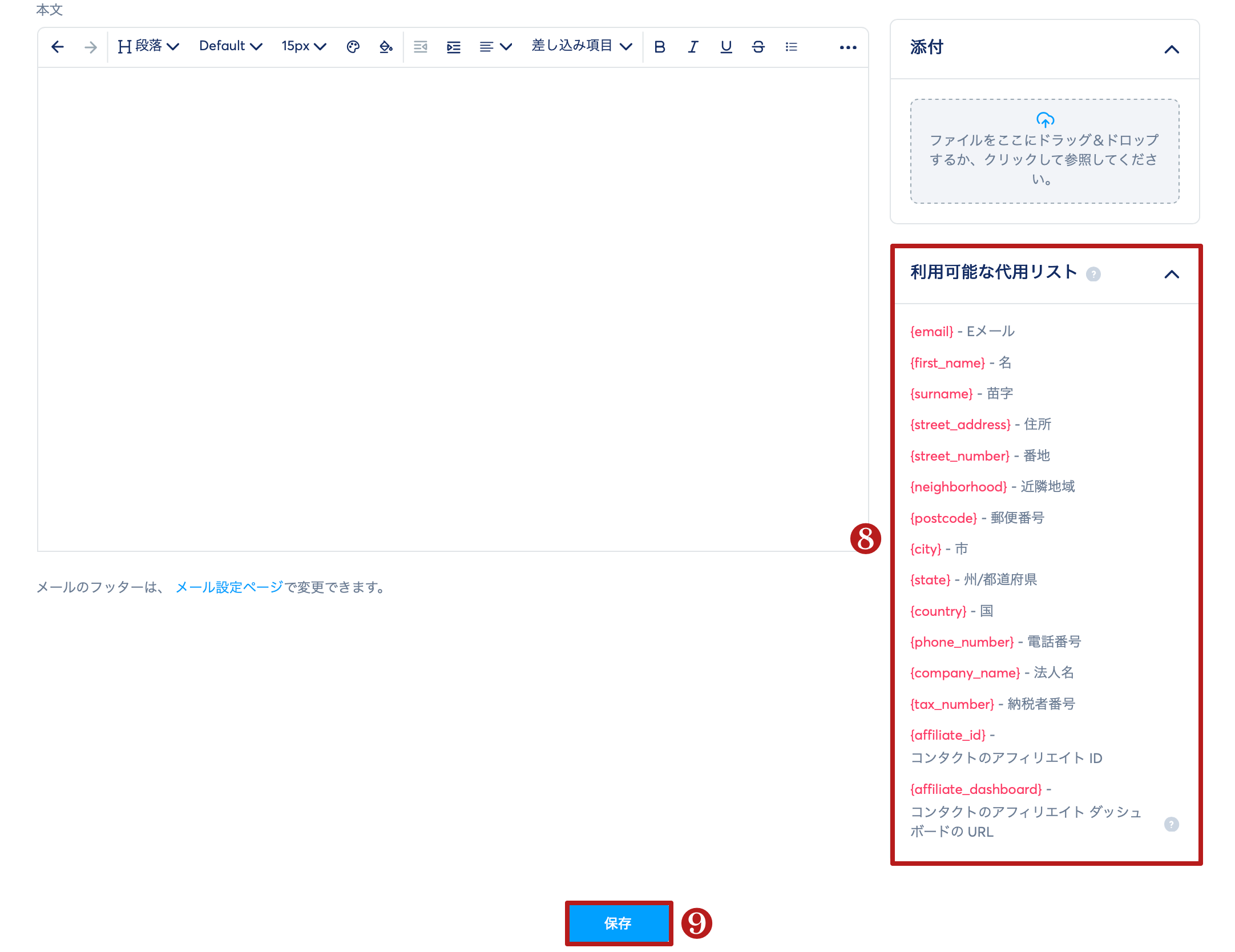Image resolution: width=1235 pixels, height=952 pixels.
Task: Click the 保存 save button
Action: (x=618, y=923)
